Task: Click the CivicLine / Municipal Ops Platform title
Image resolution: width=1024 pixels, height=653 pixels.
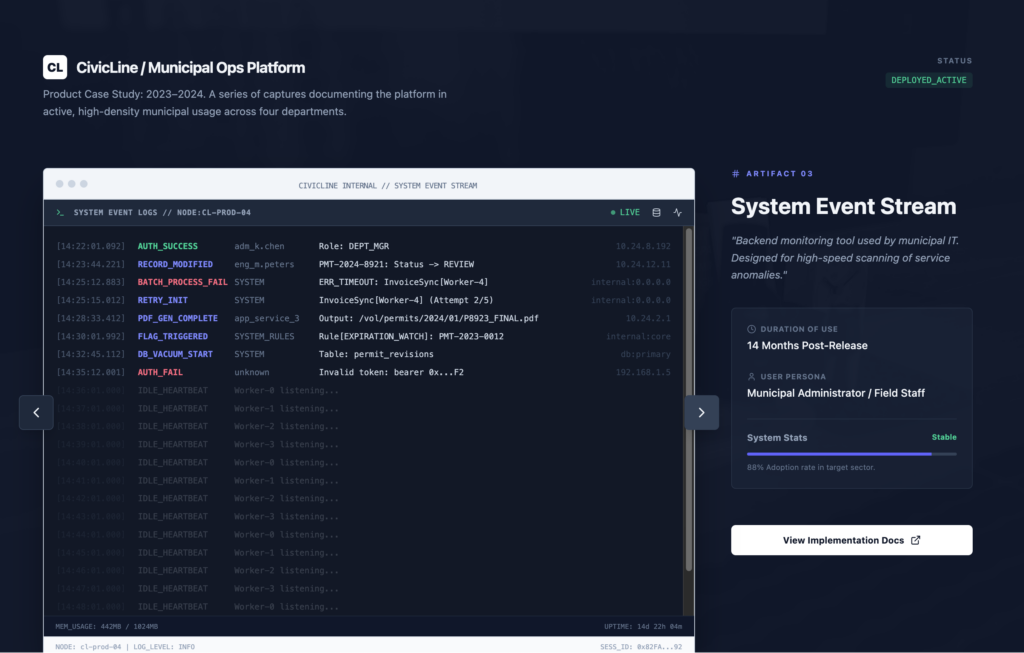Action: tap(191, 67)
